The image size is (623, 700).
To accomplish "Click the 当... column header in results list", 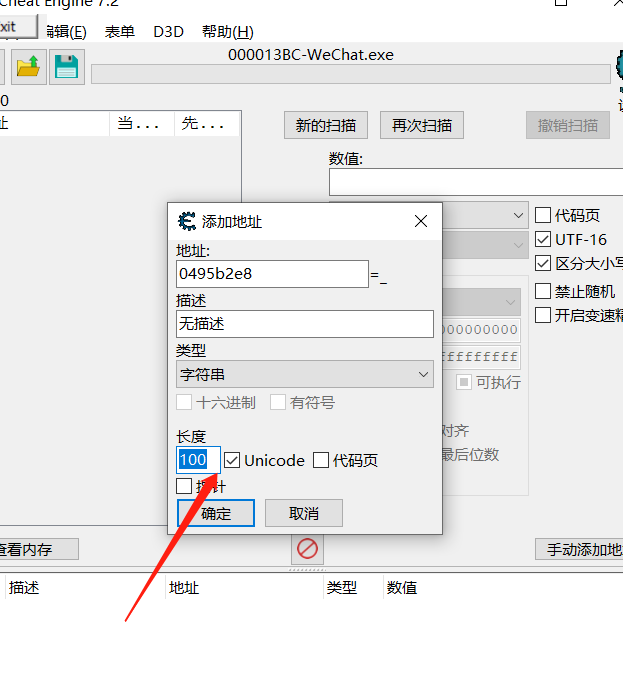I will (141, 124).
